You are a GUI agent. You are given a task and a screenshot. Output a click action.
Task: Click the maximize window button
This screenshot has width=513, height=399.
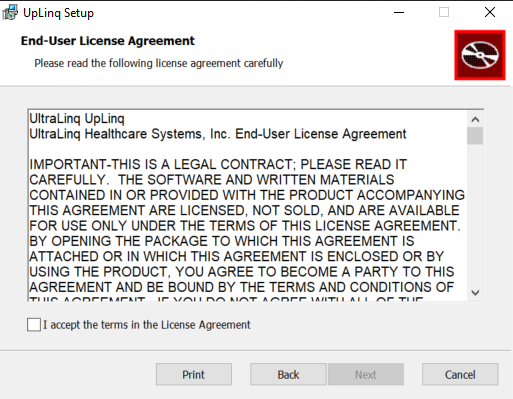pyautogui.click(x=444, y=13)
